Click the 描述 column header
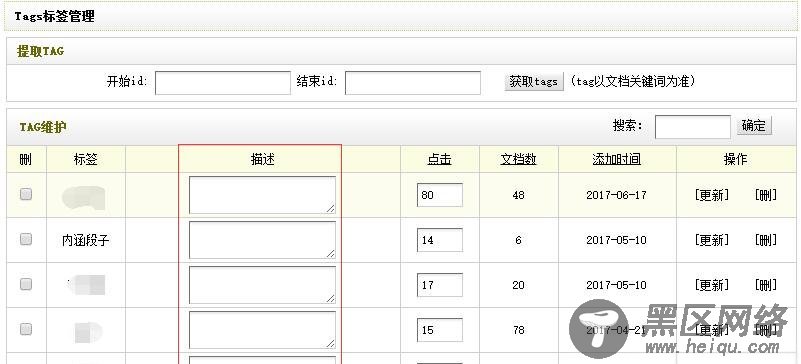 pos(263,159)
